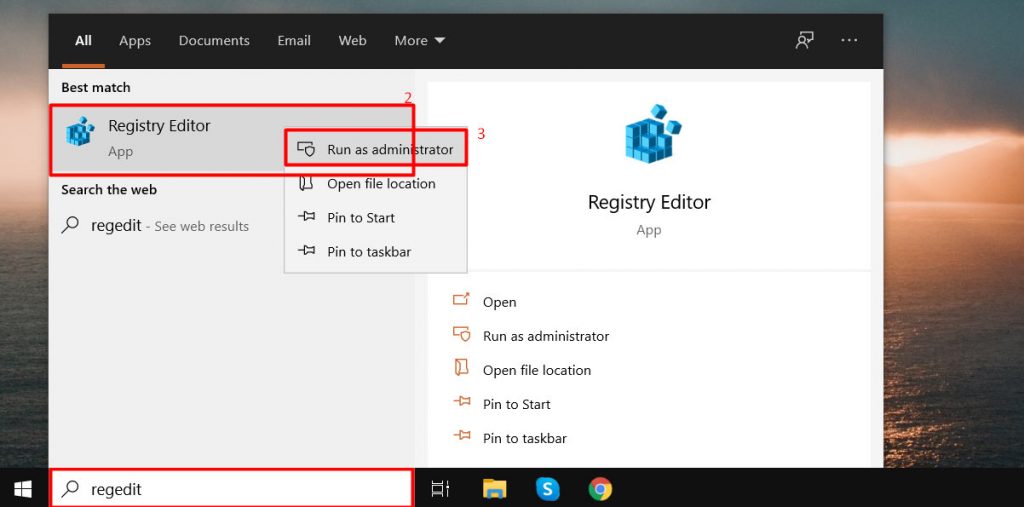The height and width of the screenshot is (507, 1024).
Task: Launch File Explorer from the taskbar
Action: click(494, 489)
